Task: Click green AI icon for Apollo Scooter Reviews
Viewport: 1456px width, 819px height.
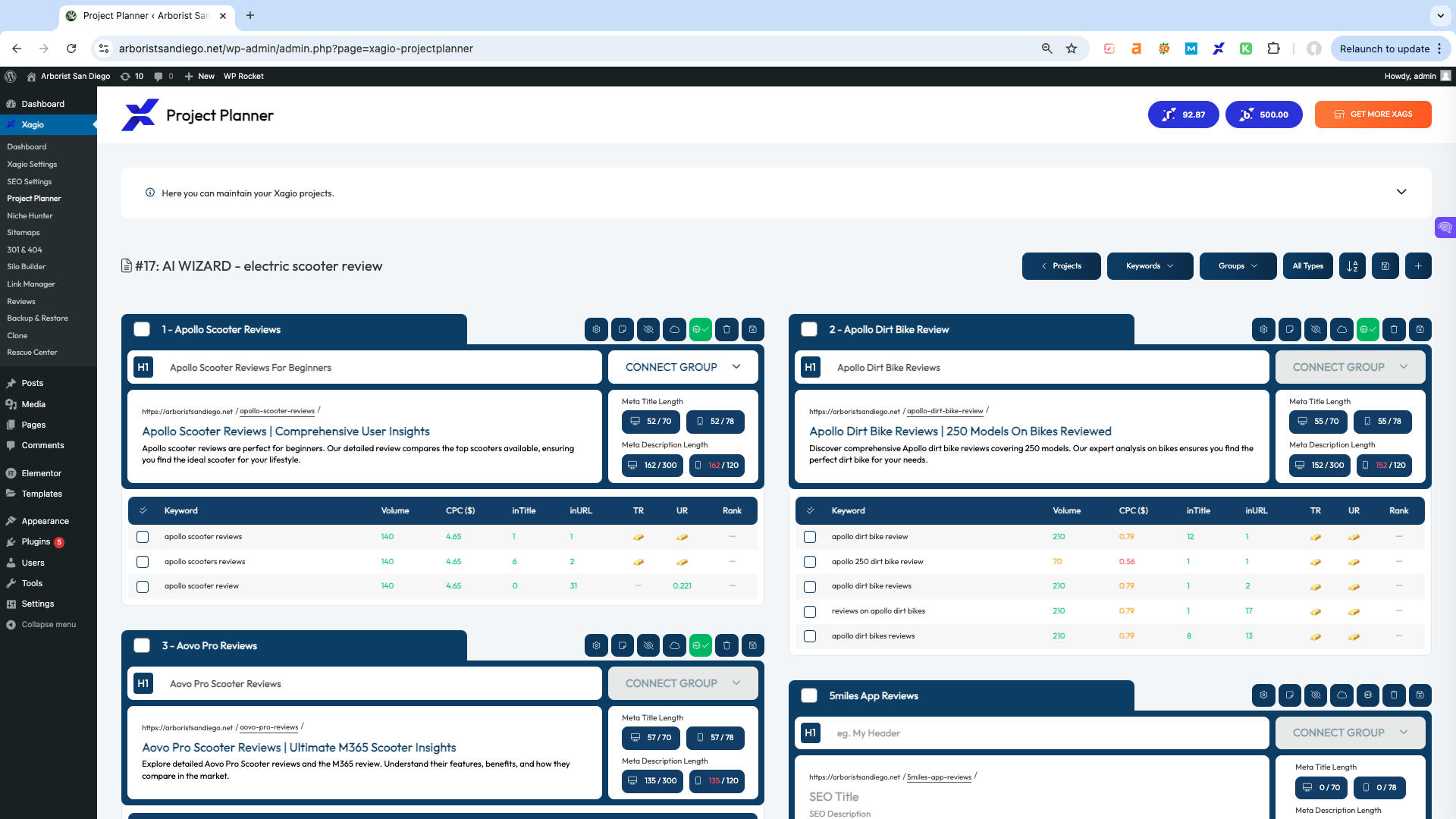Action: click(701, 330)
